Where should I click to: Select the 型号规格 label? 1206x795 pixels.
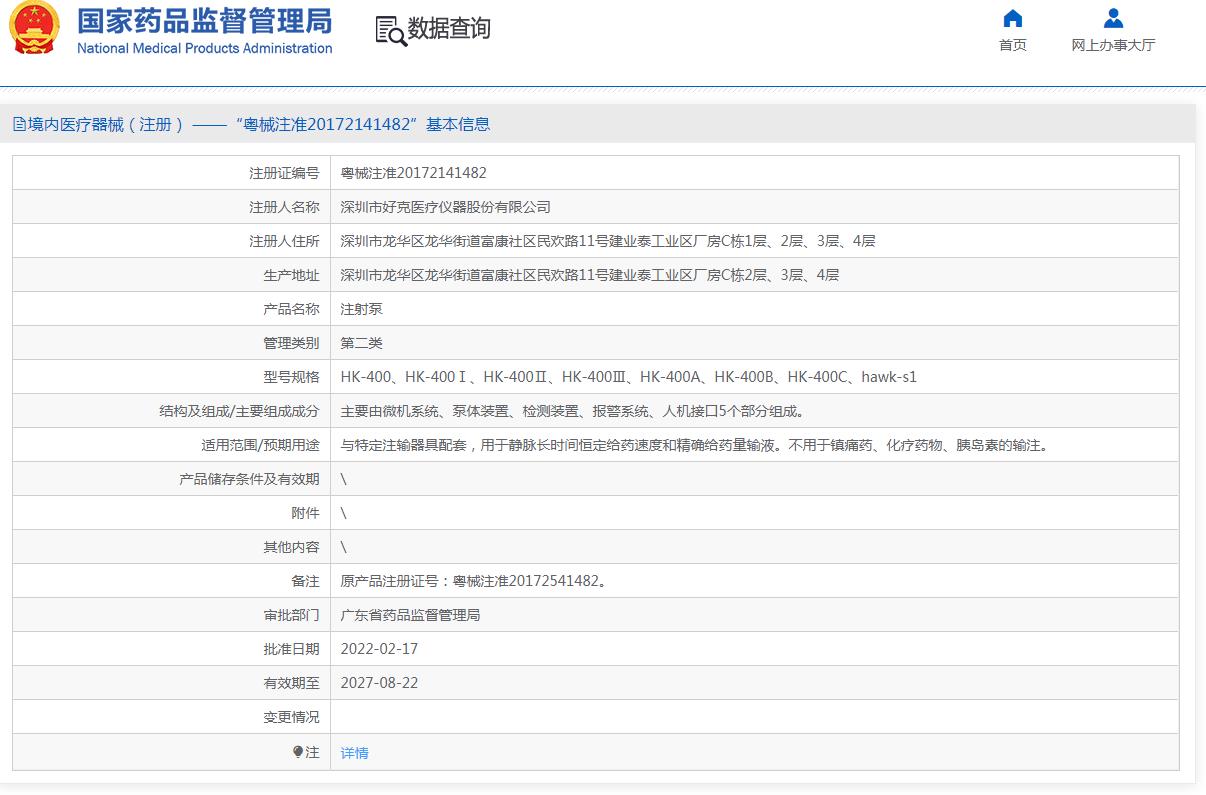[x=291, y=377]
